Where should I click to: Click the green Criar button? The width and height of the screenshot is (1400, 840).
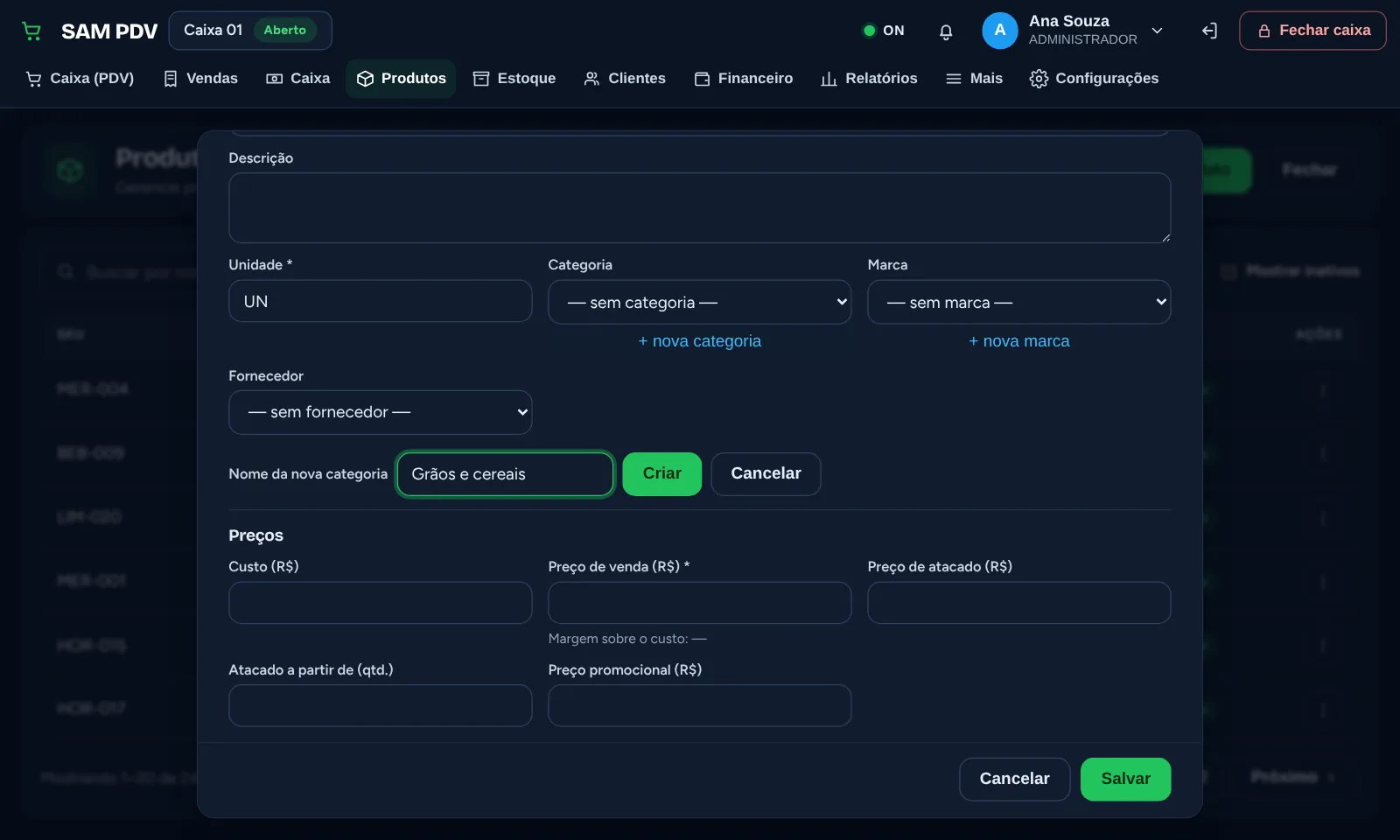[662, 474]
